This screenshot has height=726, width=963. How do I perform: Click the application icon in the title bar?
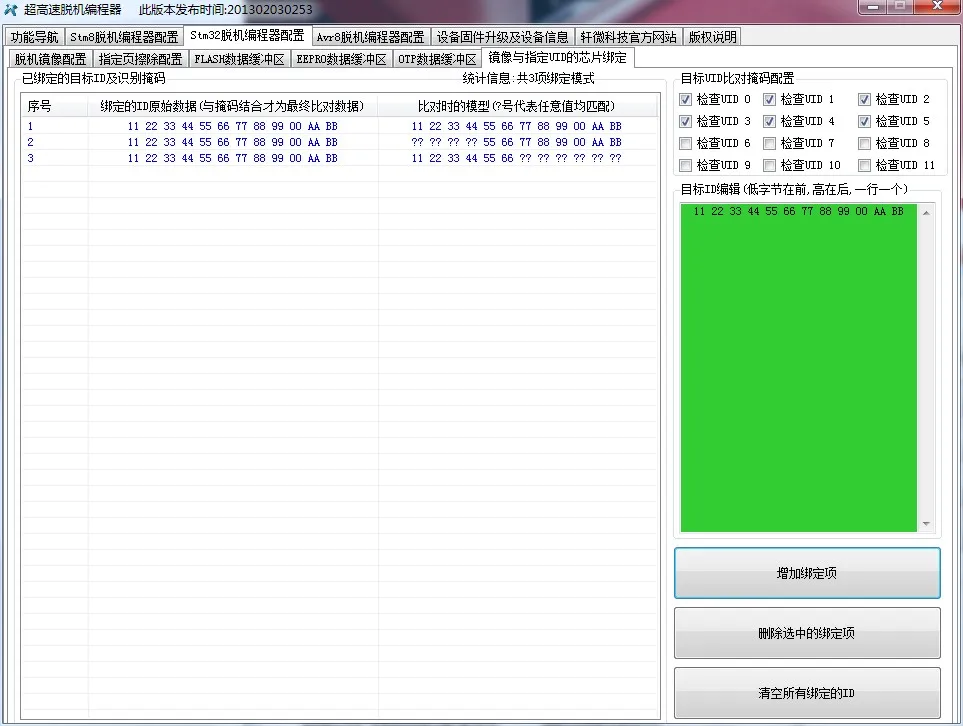(x=10, y=8)
